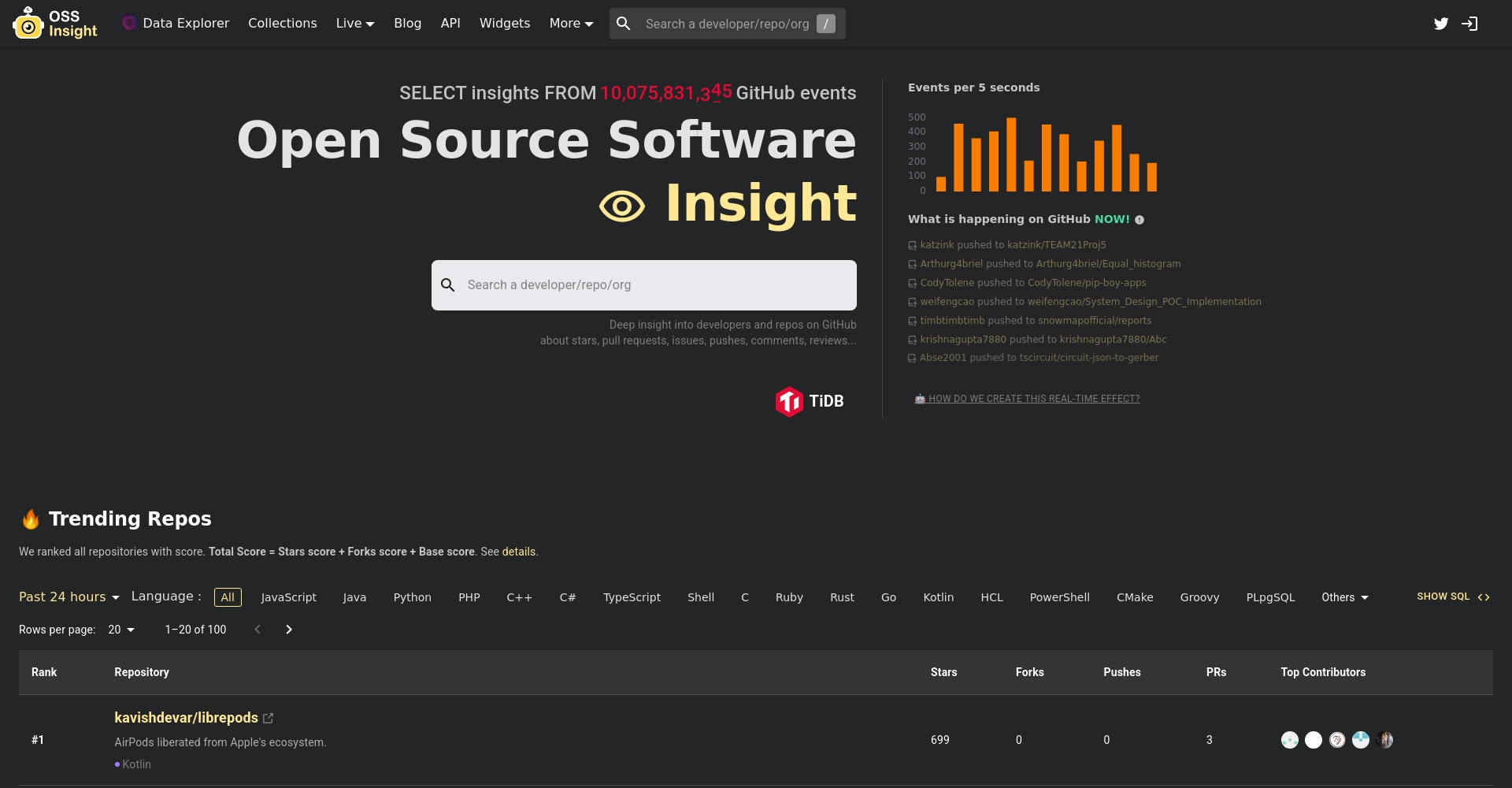Click the Twitter icon at top right
This screenshot has height=788, width=1512.
[1442, 24]
